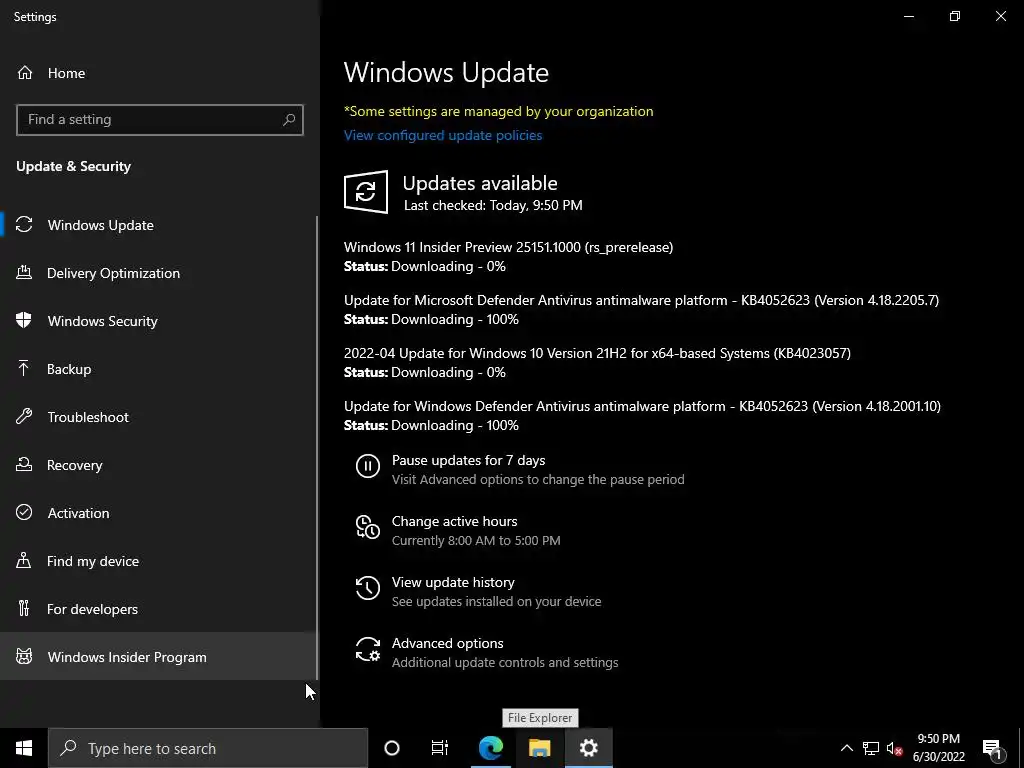Image resolution: width=1024 pixels, height=768 pixels.
Task: Click the Activation checkmark circle icon
Action: [24, 513]
